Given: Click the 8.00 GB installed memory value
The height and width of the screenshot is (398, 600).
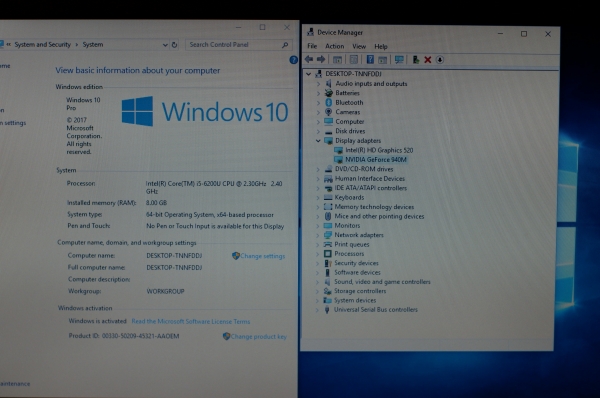Looking at the screenshot, I should [157, 203].
